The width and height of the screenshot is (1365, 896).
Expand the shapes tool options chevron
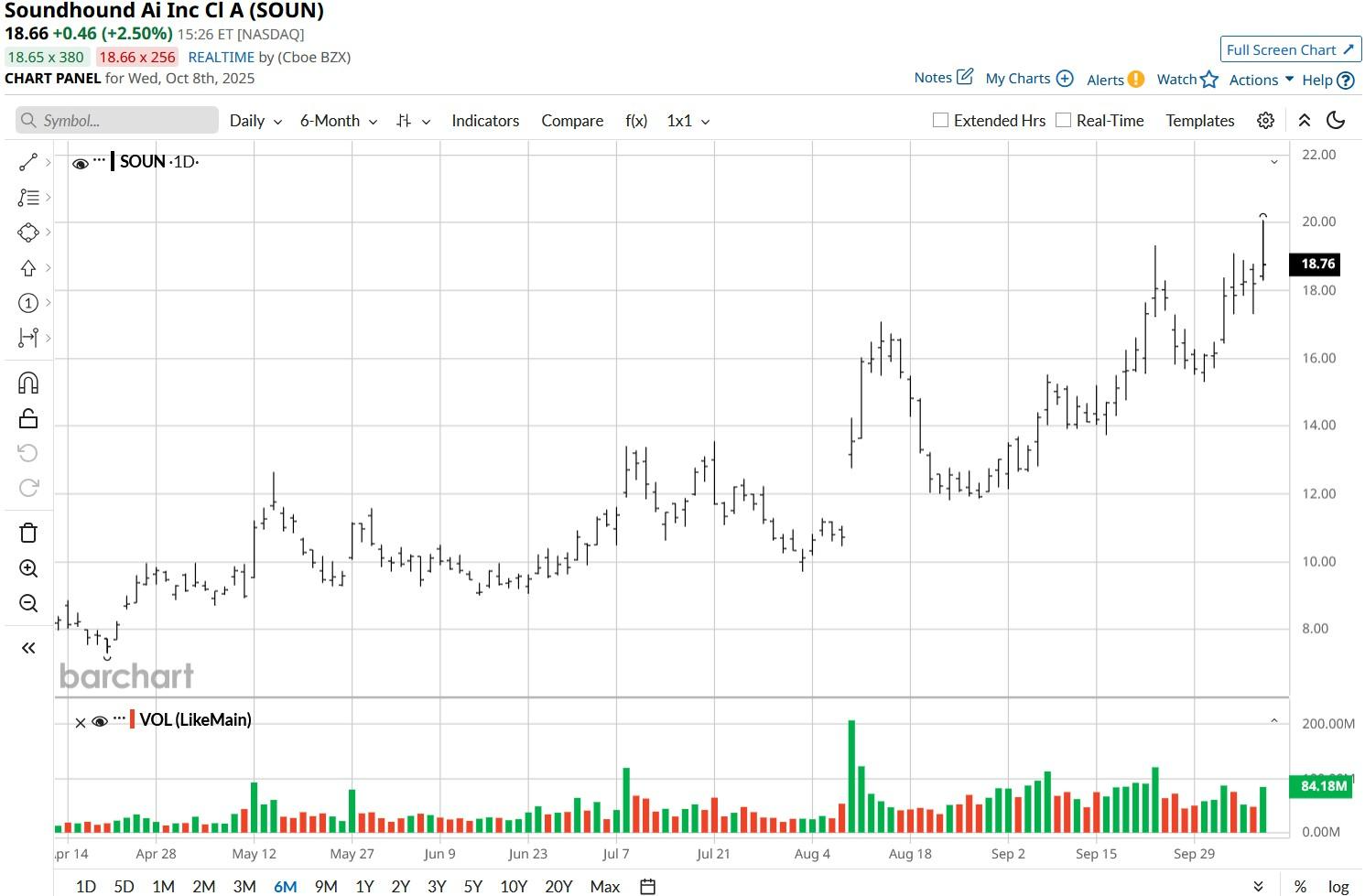point(48,232)
